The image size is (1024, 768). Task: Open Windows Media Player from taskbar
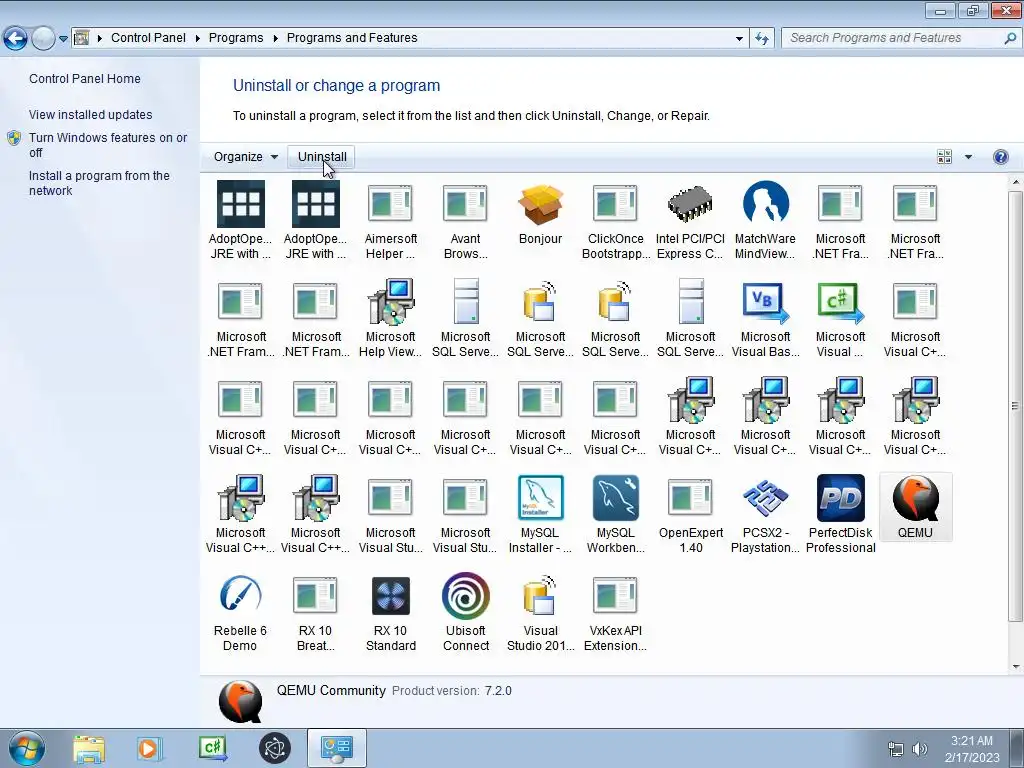(x=150, y=748)
